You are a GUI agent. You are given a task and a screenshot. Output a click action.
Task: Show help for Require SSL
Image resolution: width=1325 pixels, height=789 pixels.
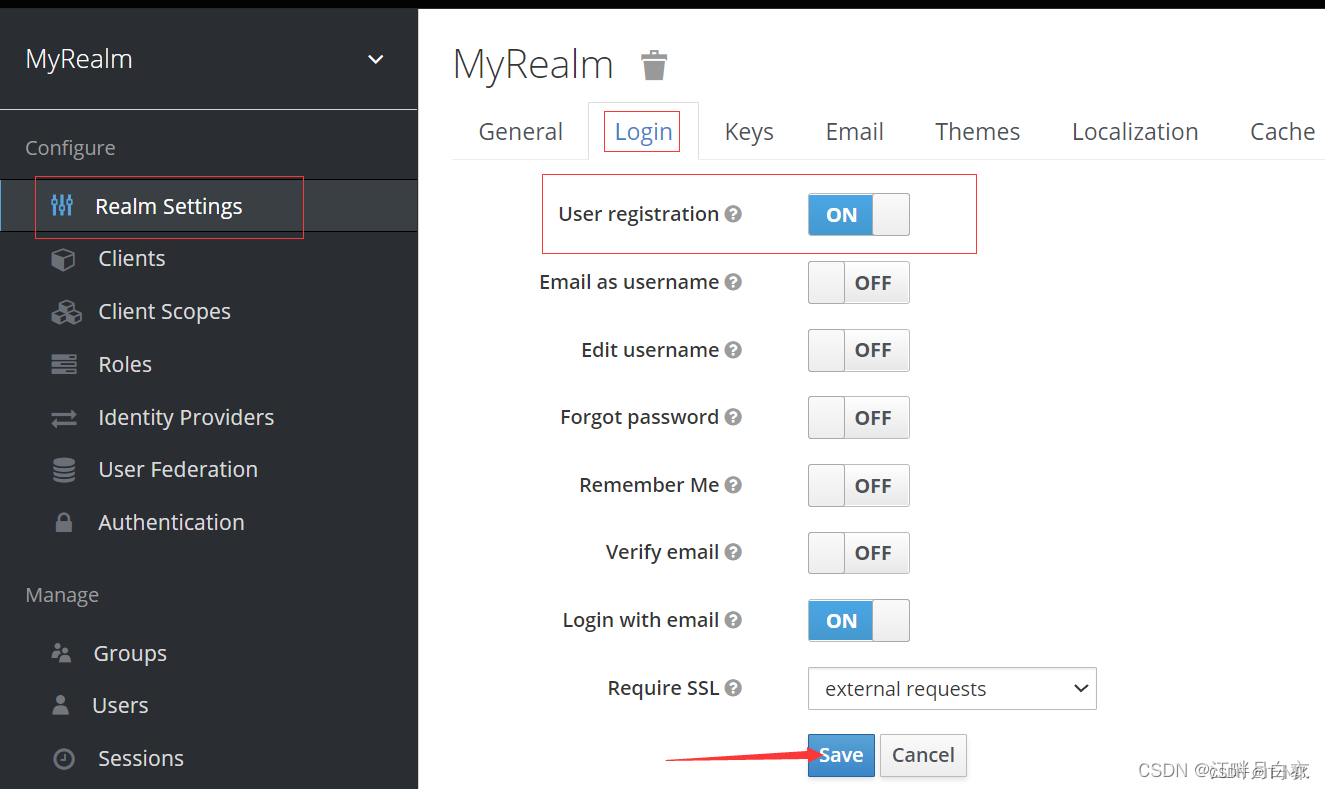pos(733,688)
